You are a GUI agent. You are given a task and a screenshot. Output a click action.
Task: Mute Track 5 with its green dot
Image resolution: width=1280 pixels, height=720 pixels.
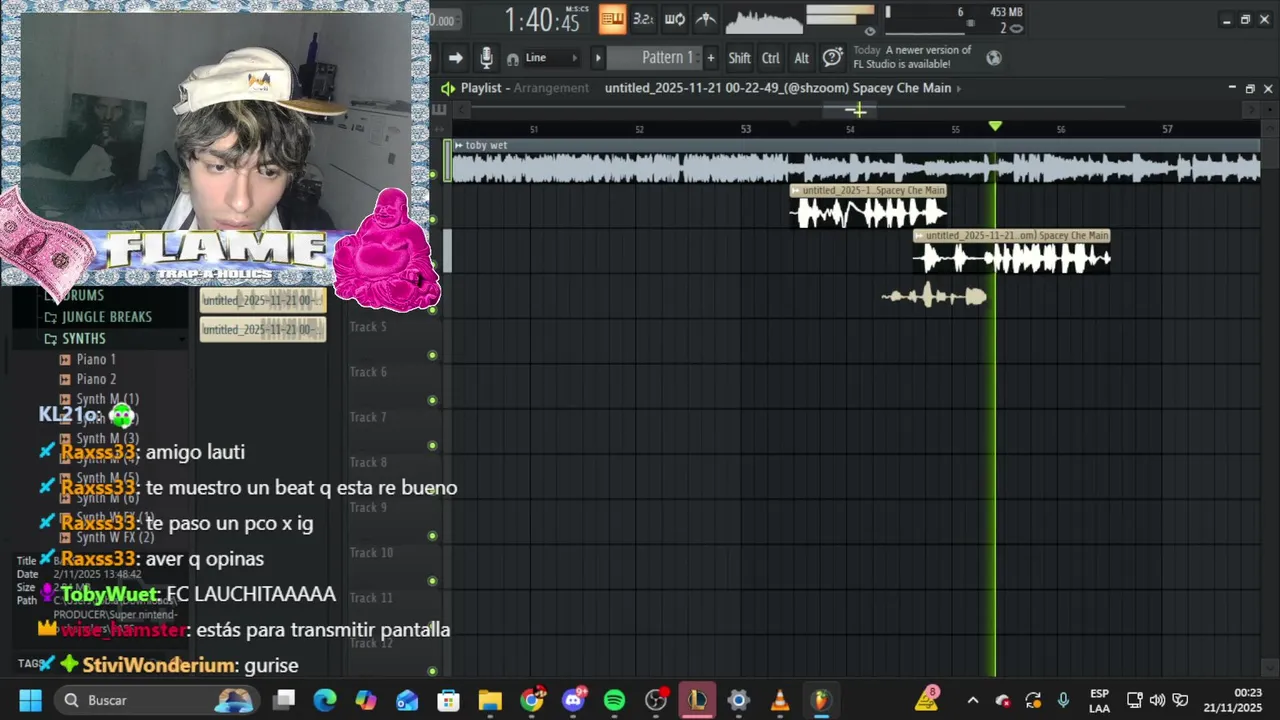pos(432,355)
